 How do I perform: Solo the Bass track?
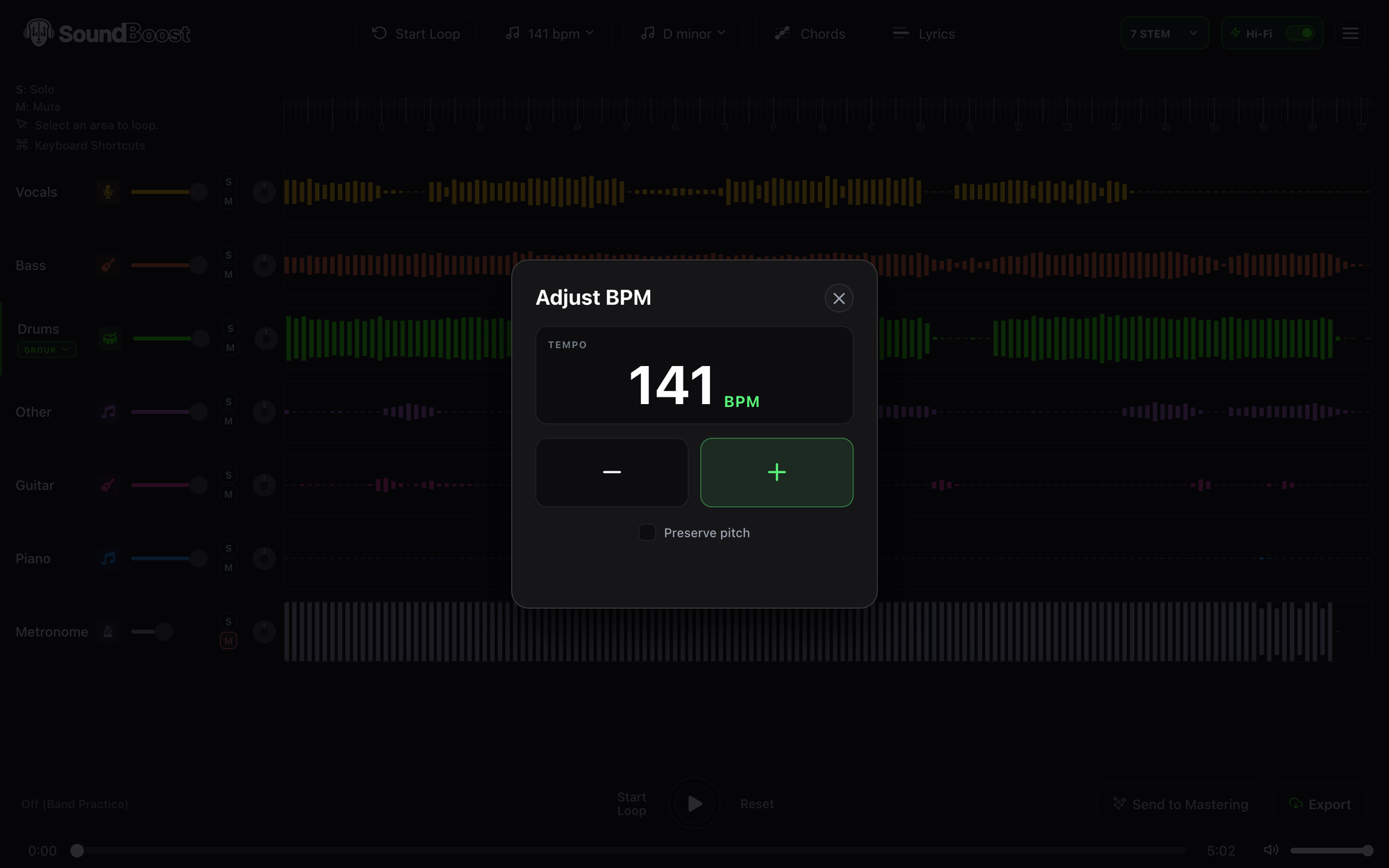tap(228, 256)
